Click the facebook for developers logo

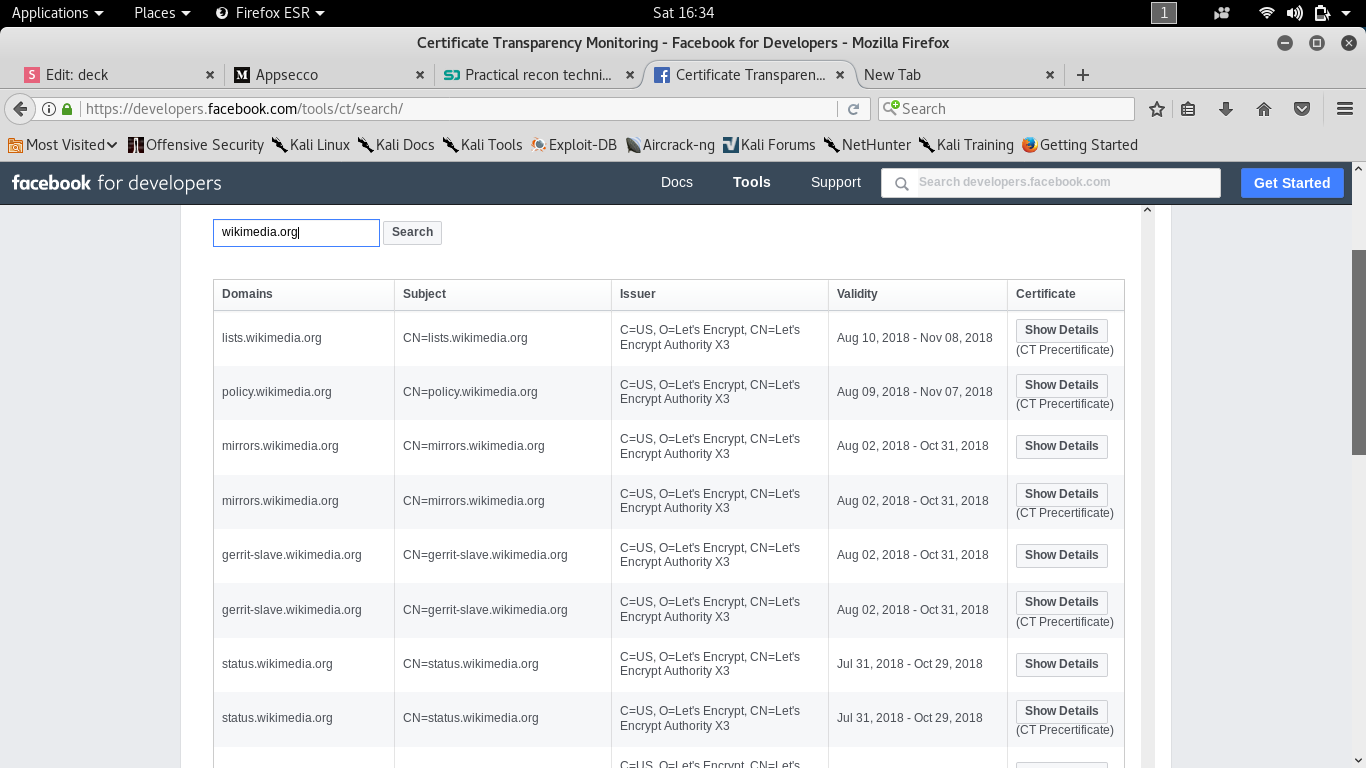pos(116,183)
